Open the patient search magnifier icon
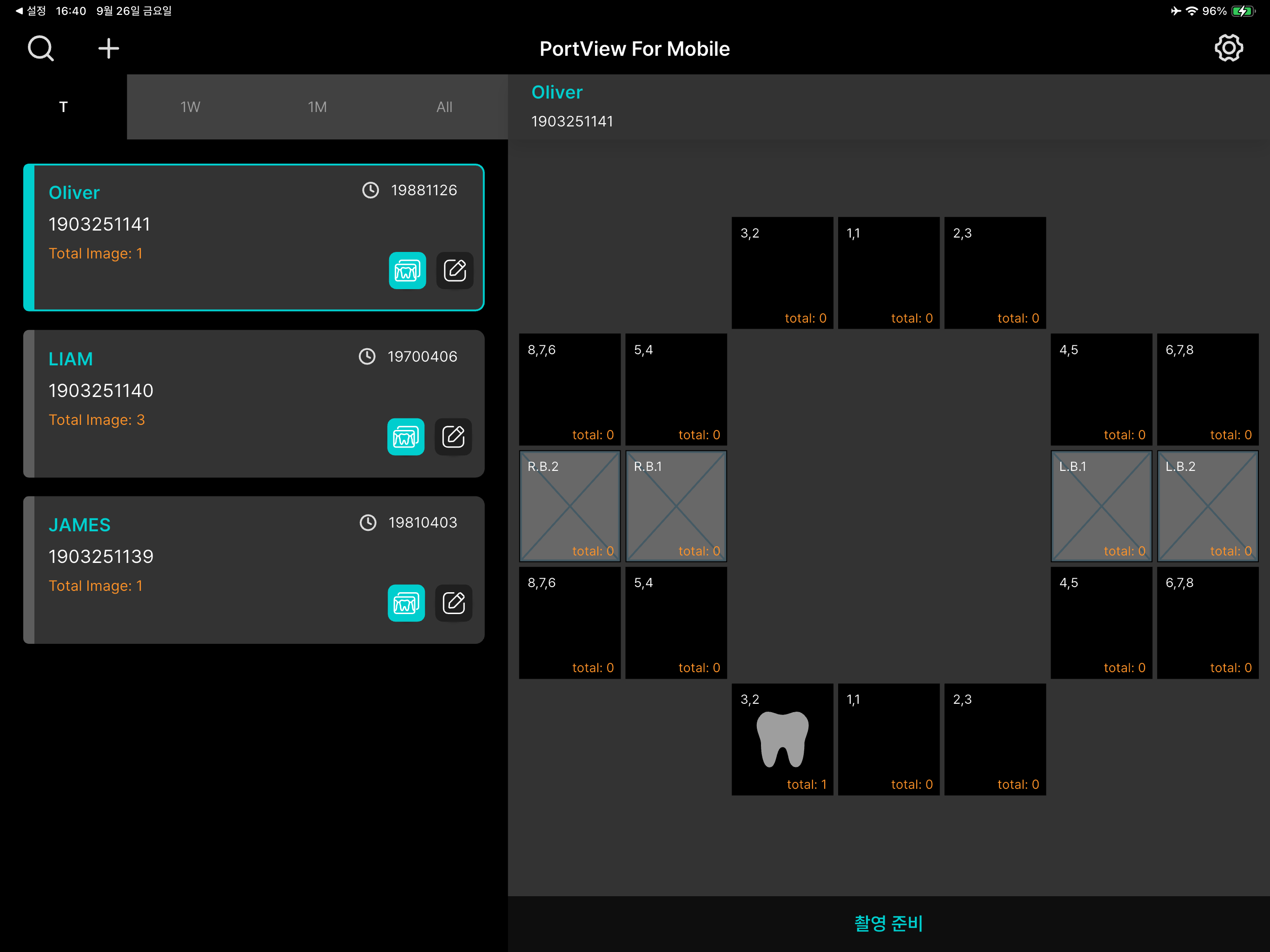This screenshot has height=952, width=1270. [x=41, y=48]
